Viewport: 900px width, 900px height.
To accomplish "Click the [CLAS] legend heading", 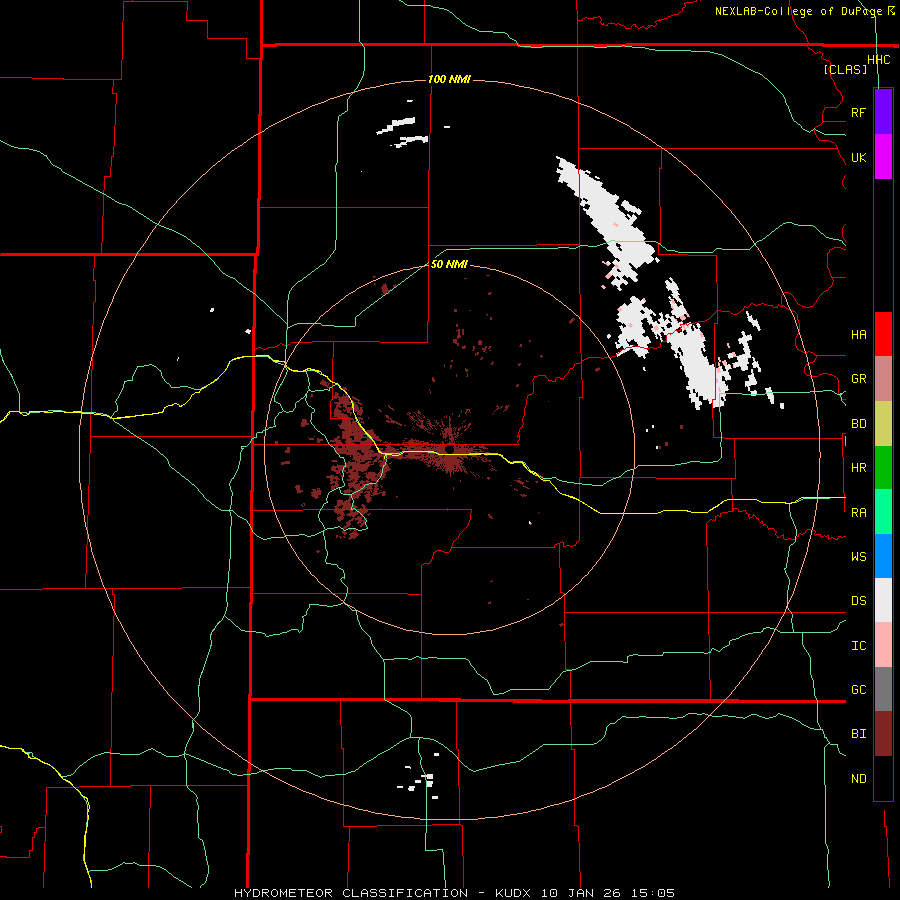I will [x=845, y=69].
